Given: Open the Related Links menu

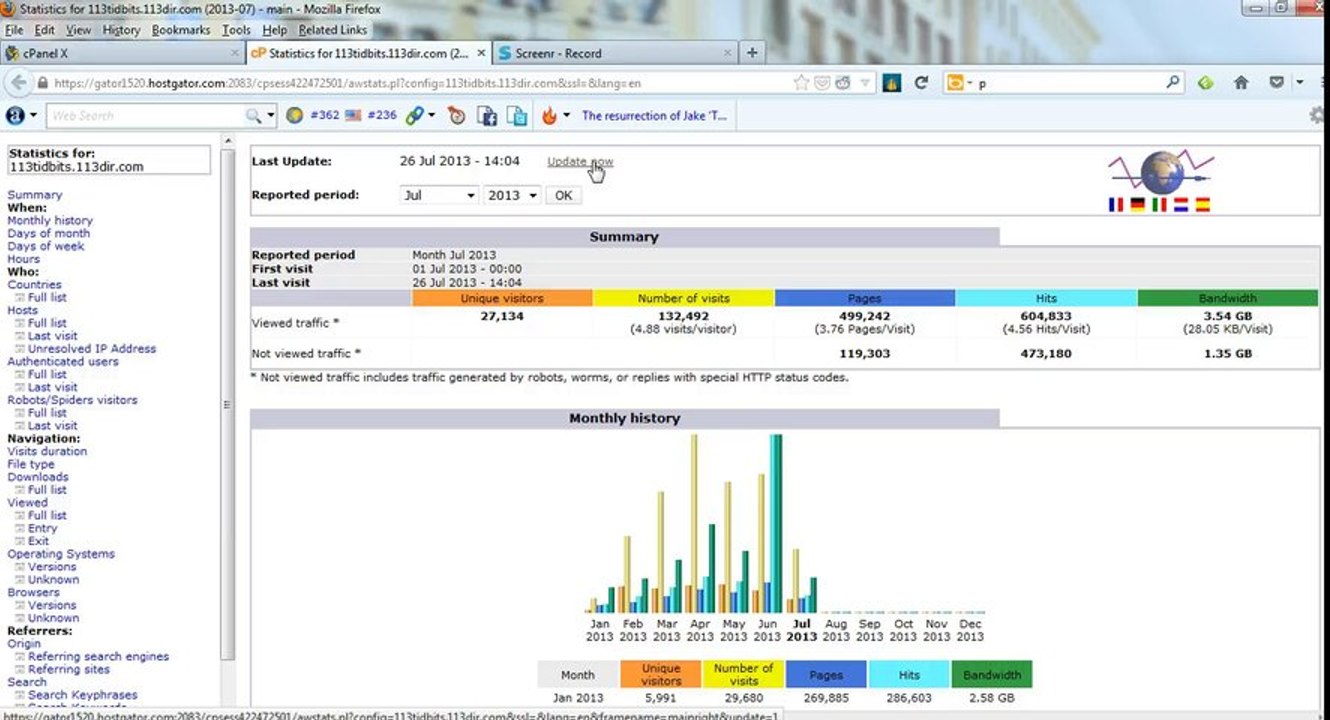Looking at the screenshot, I should click(333, 30).
